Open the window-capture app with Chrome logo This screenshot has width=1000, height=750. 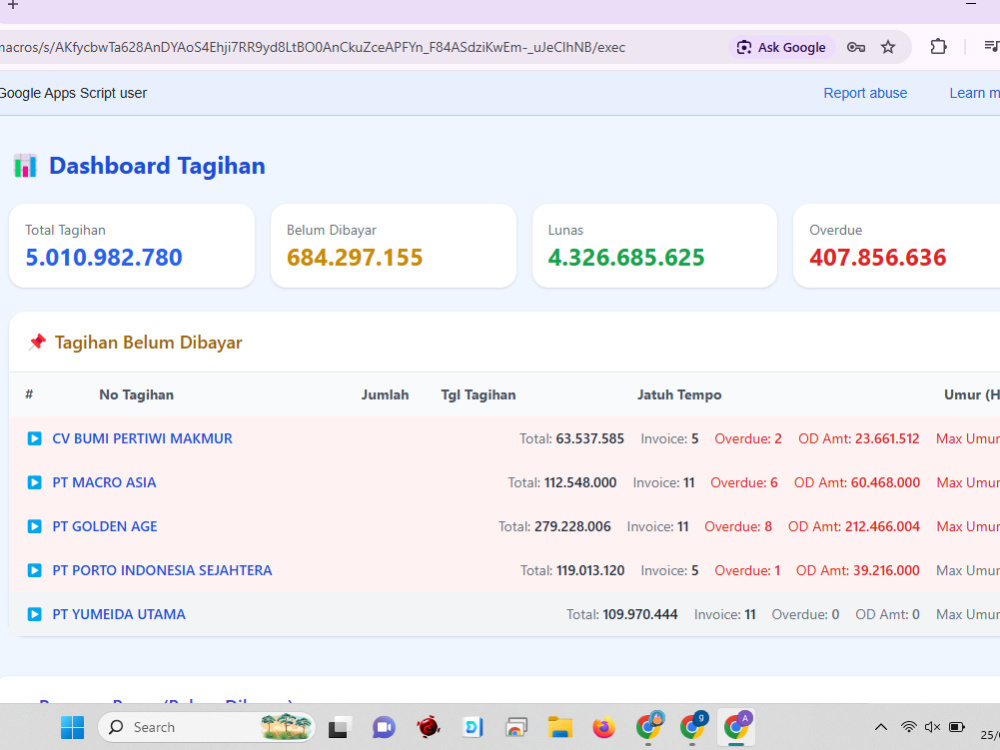(517, 727)
